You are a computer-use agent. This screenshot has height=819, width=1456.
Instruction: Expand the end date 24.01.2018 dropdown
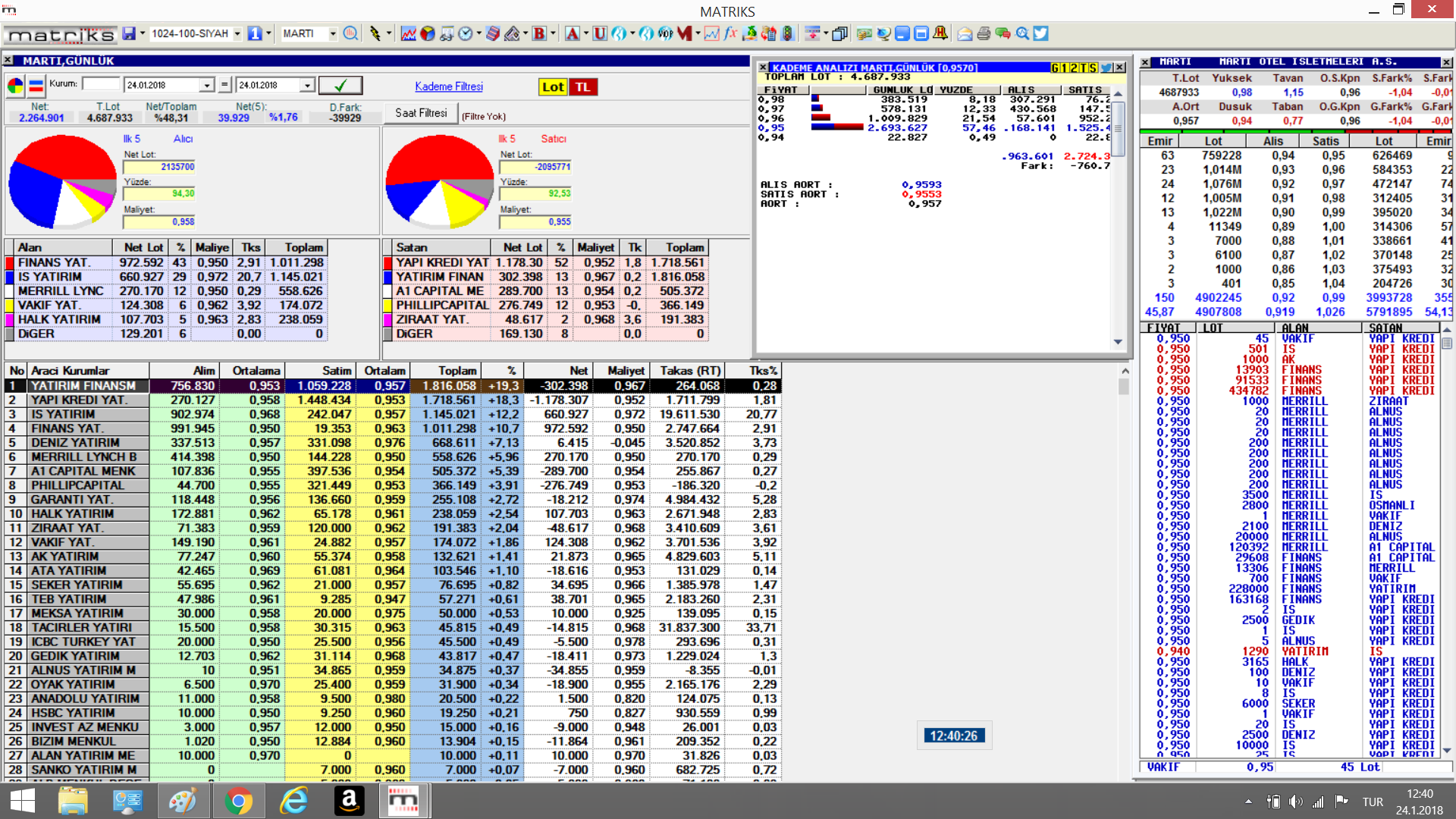(x=307, y=86)
